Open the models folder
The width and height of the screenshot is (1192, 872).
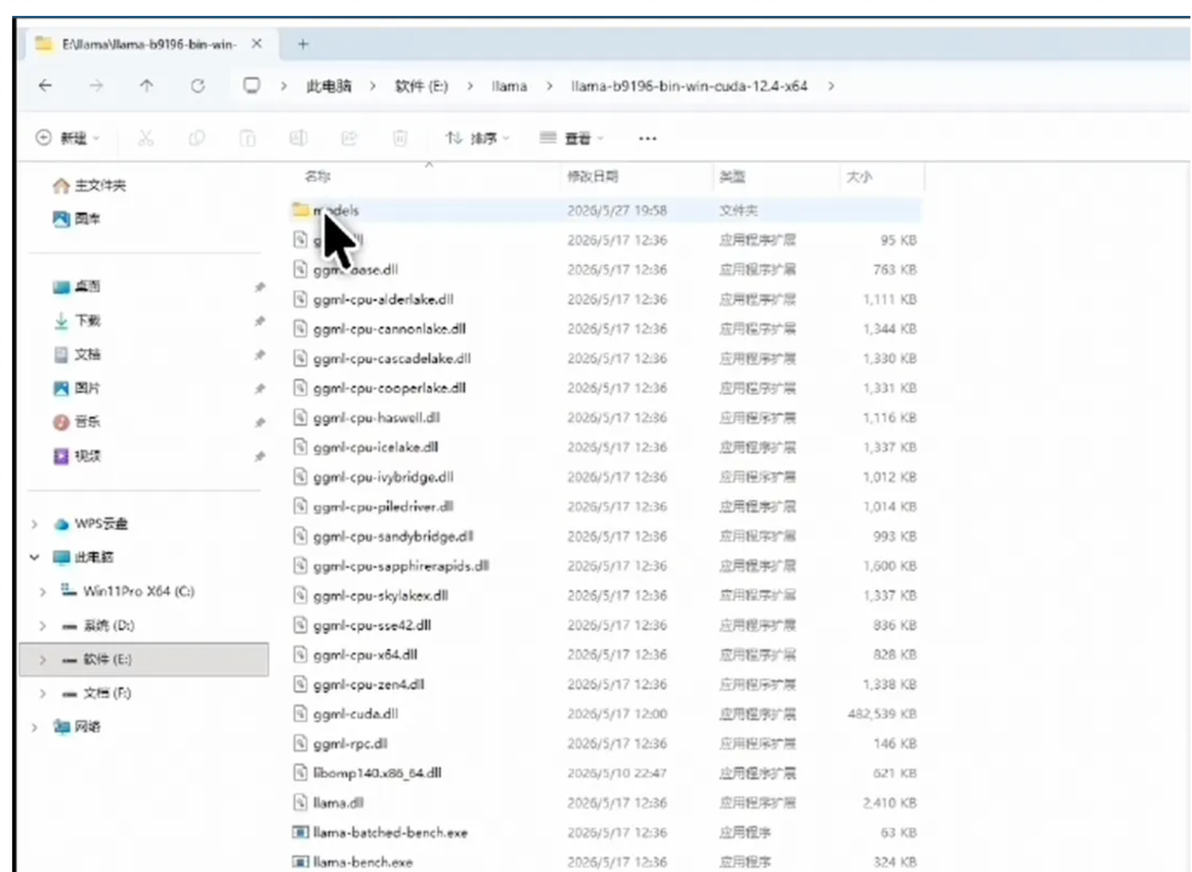607,211
